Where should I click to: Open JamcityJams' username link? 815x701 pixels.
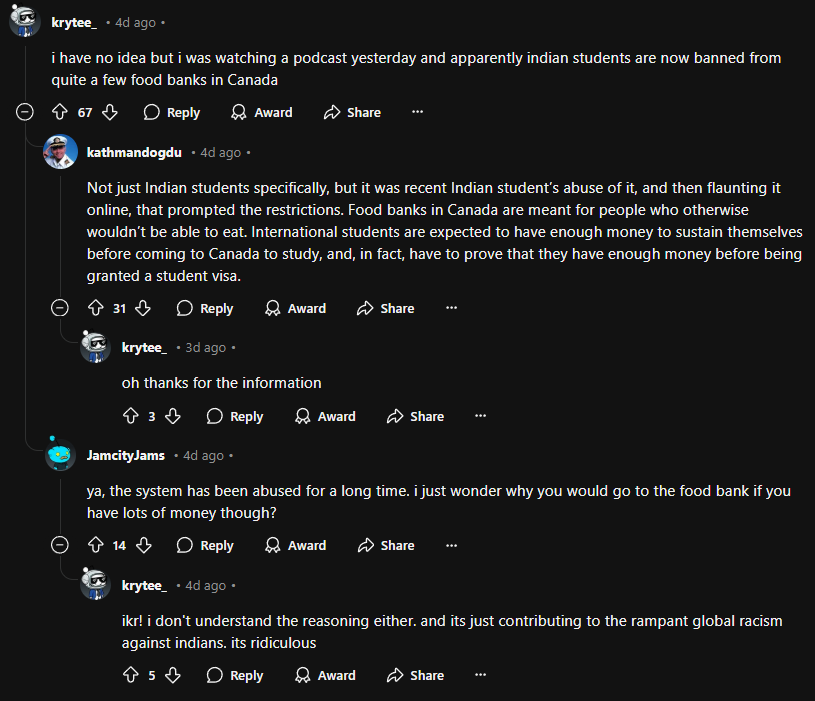tap(126, 455)
